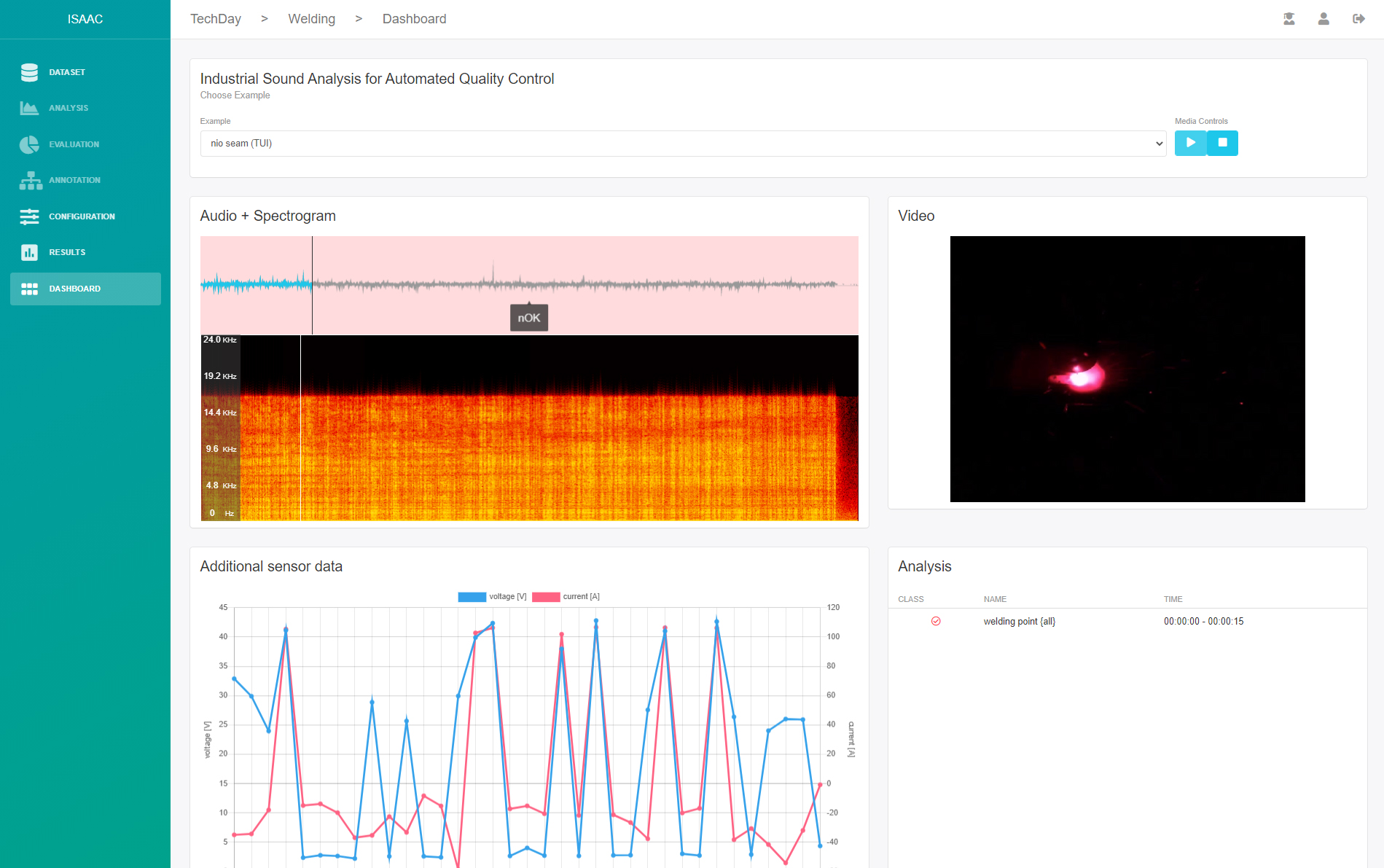1384x868 pixels.
Task: Open the Dashboard grid icon
Action: (x=30, y=289)
